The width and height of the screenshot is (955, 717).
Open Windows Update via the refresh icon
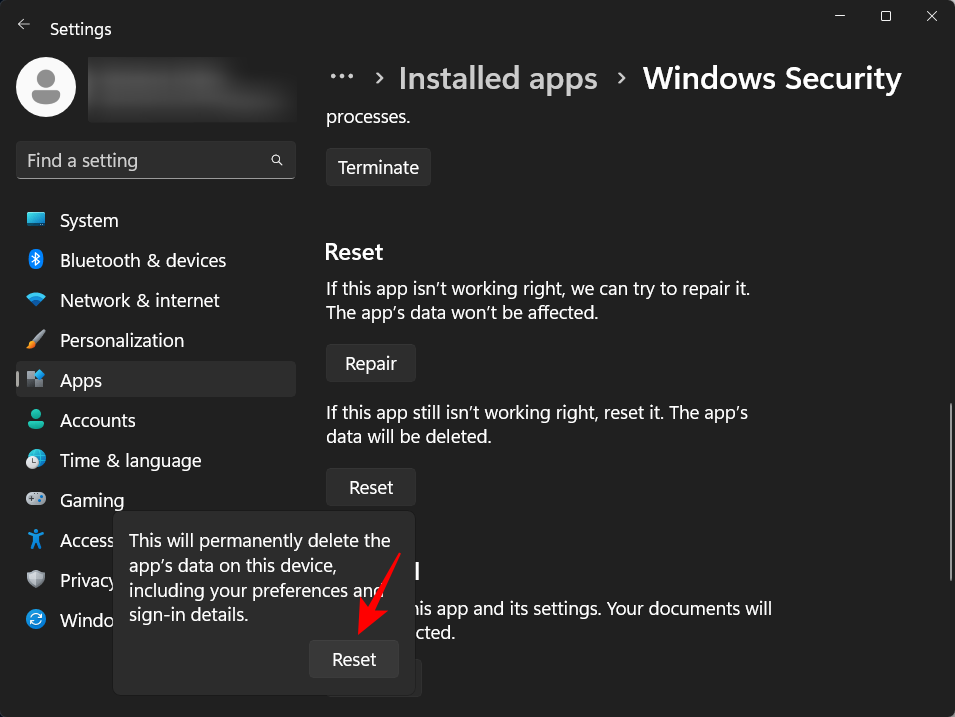pyautogui.click(x=34, y=620)
